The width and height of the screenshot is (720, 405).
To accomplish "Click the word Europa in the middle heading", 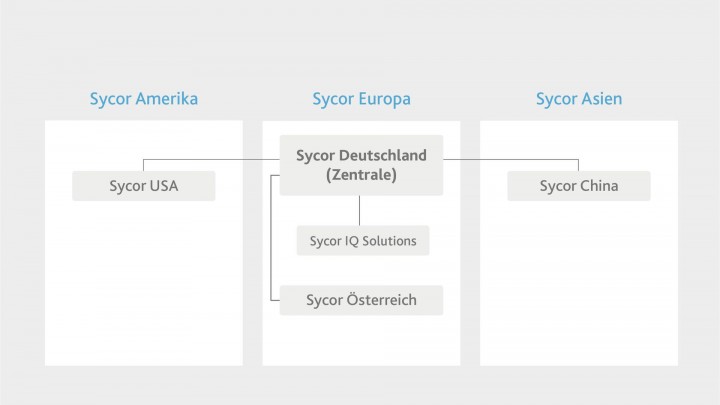I will [385, 100].
